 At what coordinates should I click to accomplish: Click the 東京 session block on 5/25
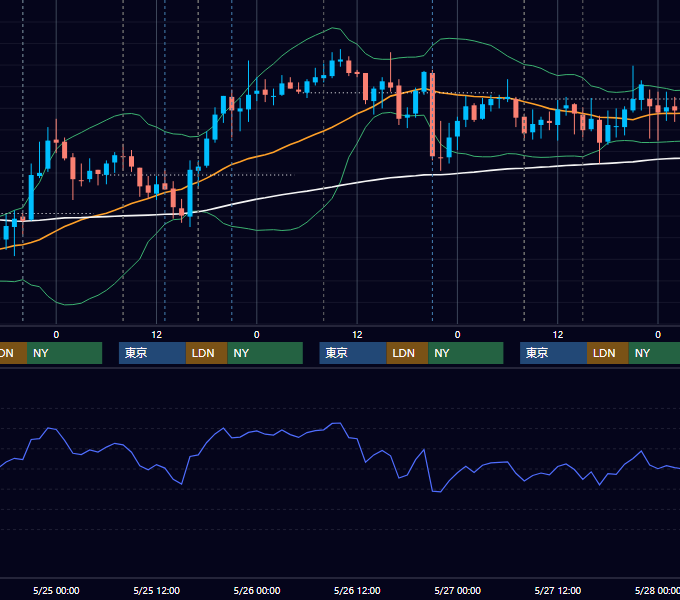152,353
